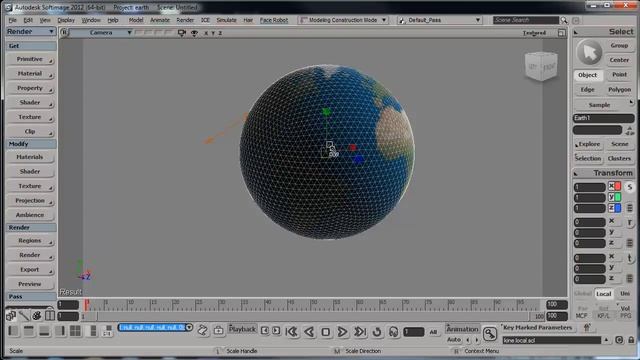Play the animation backward
Image resolution: width=640 pixels, height=360 pixels.
pos(309,332)
